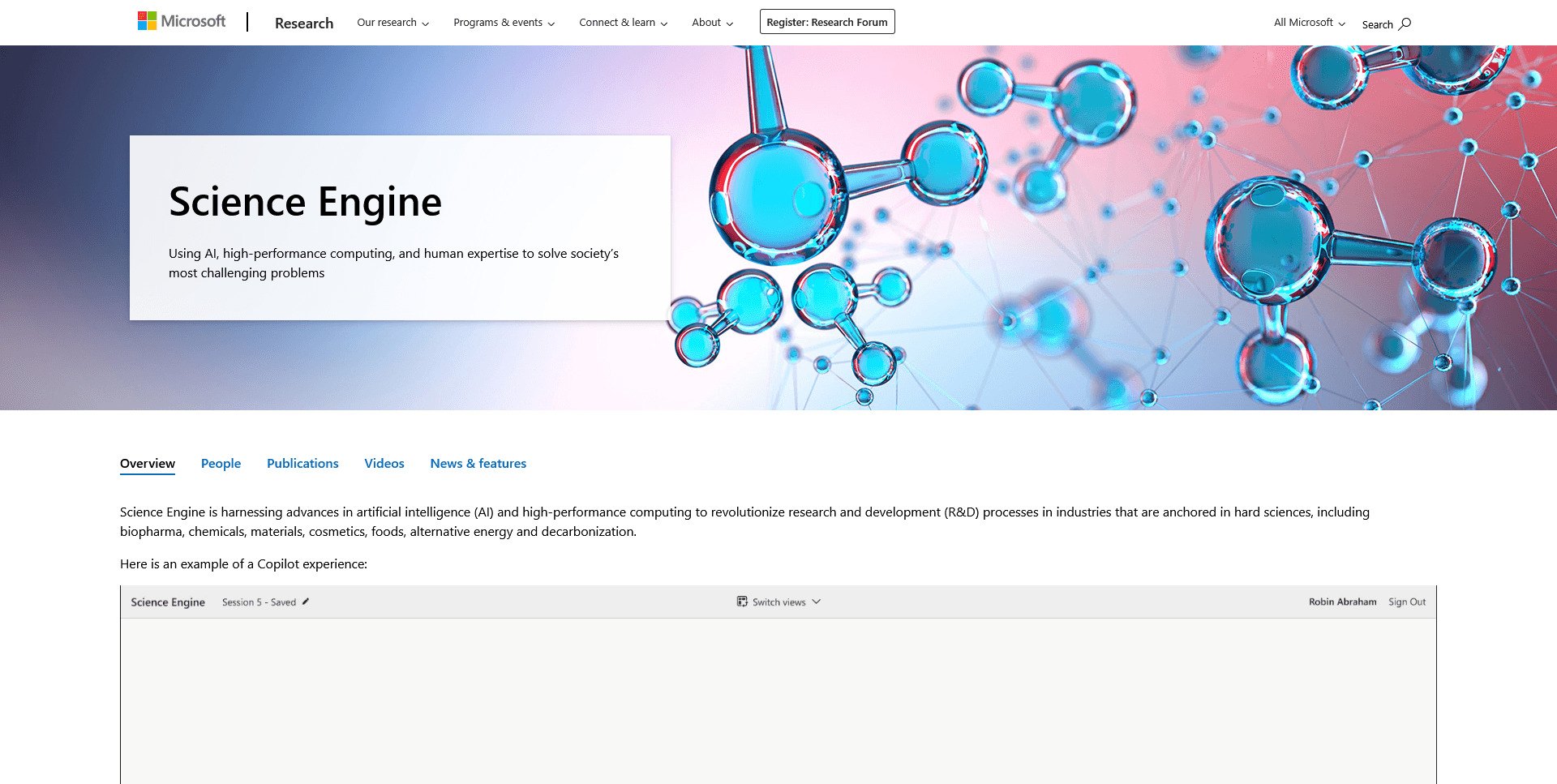
Task: Click Sign Out in the Copilot header
Action: click(x=1407, y=602)
